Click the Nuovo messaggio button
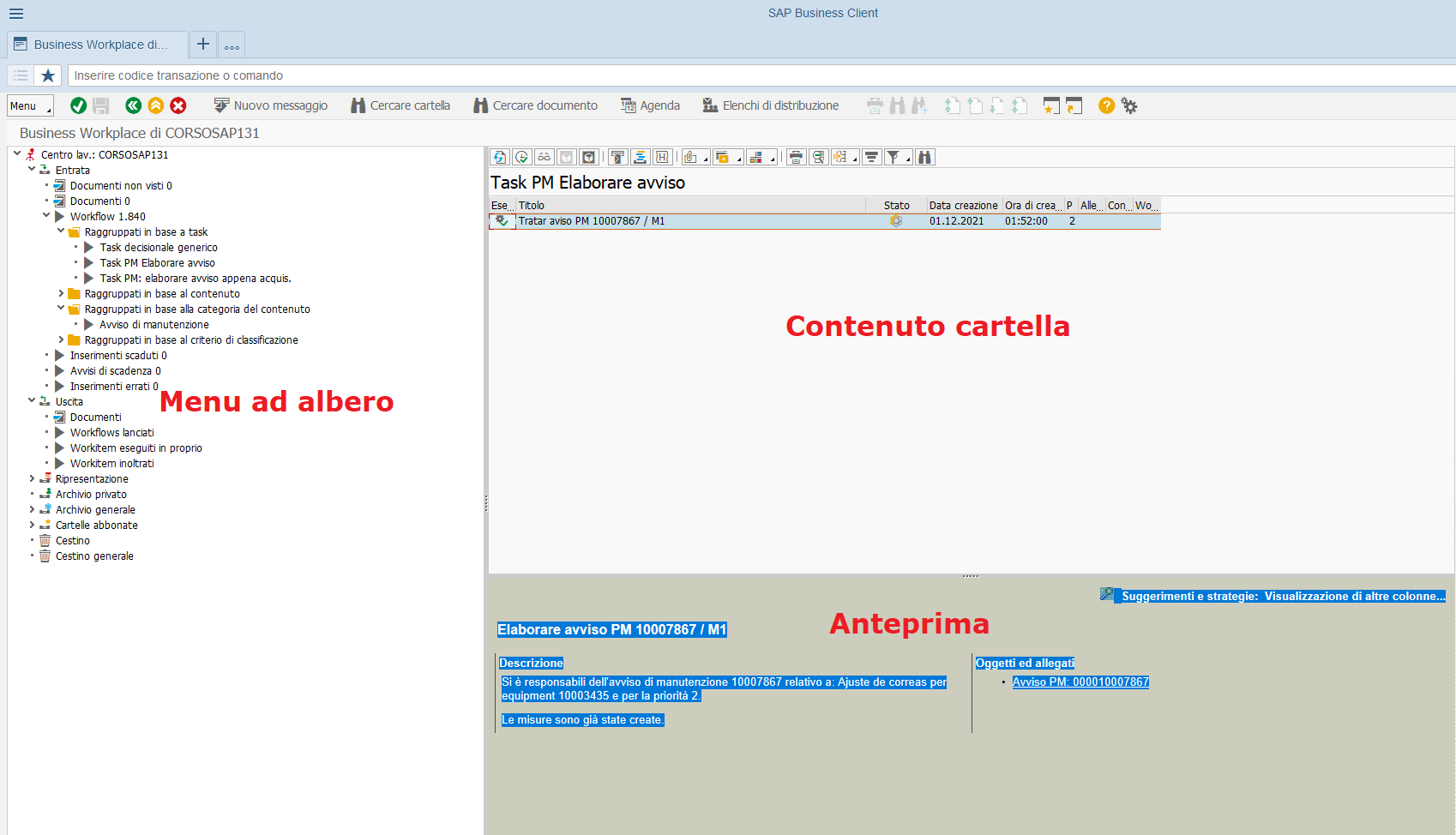The image size is (1456, 835). pyautogui.click(x=271, y=105)
